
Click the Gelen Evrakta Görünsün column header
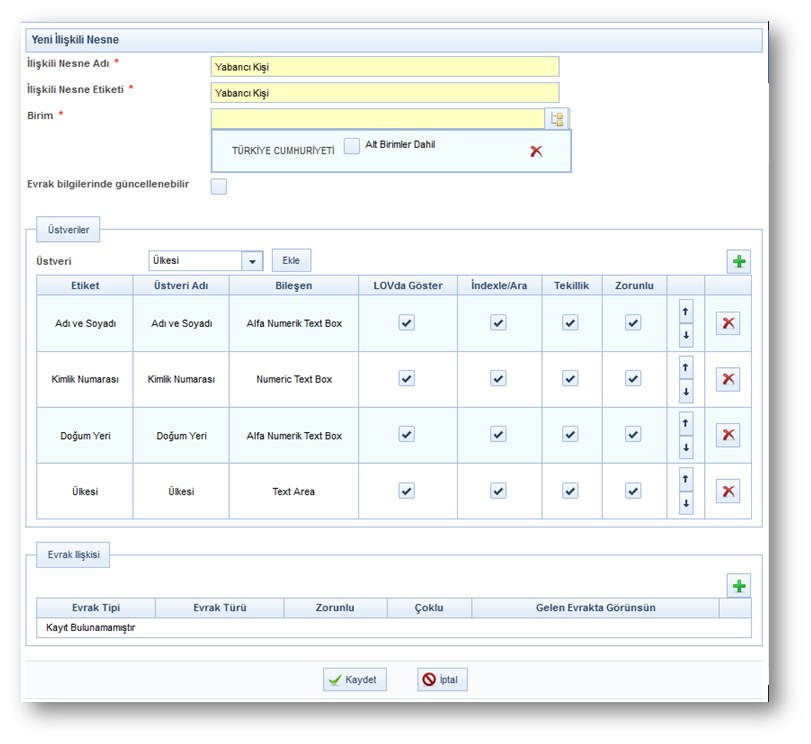pos(595,608)
